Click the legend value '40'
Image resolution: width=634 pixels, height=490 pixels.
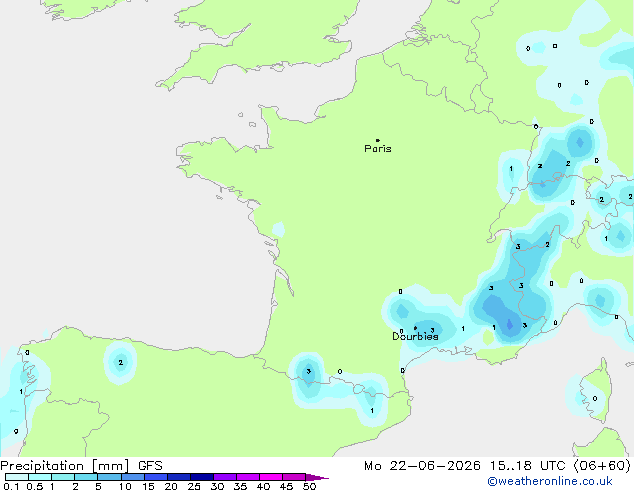(263, 486)
